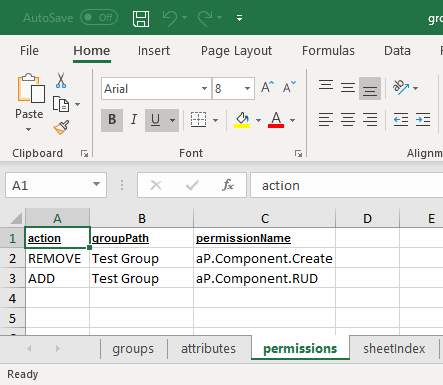Open Insert Function fx dialog

[228, 185]
